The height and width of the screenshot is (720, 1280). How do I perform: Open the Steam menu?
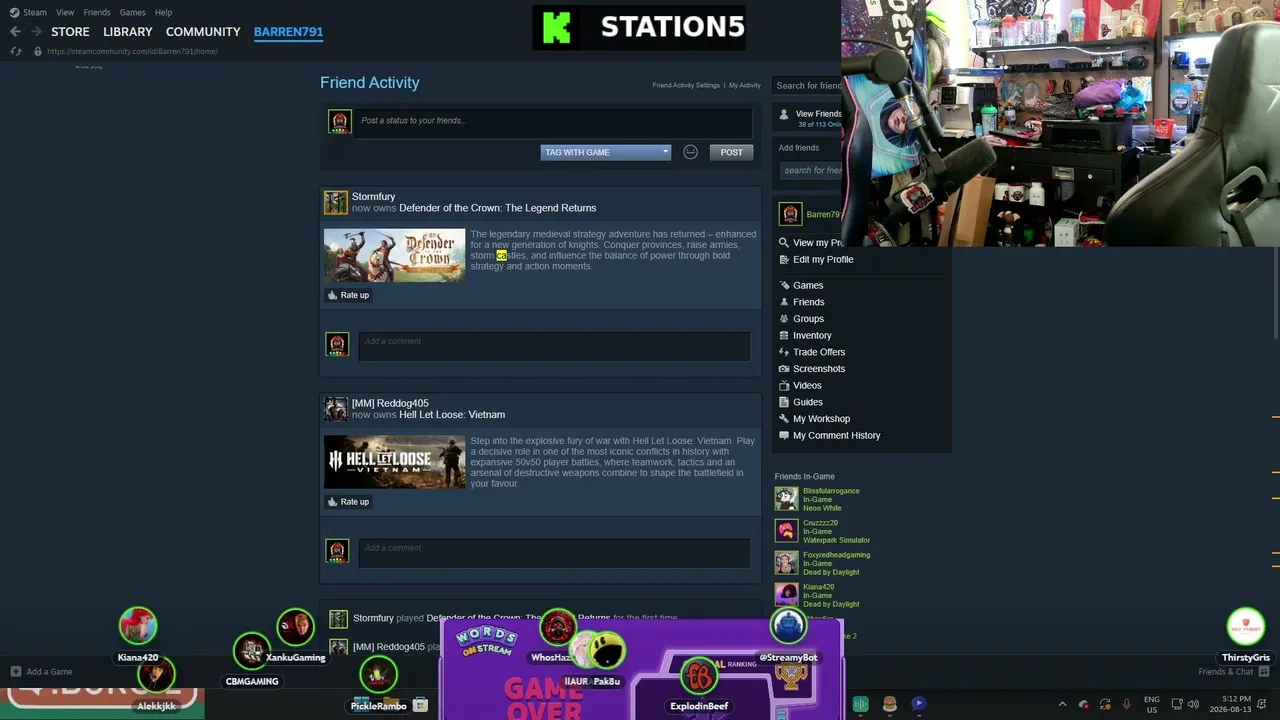point(35,12)
